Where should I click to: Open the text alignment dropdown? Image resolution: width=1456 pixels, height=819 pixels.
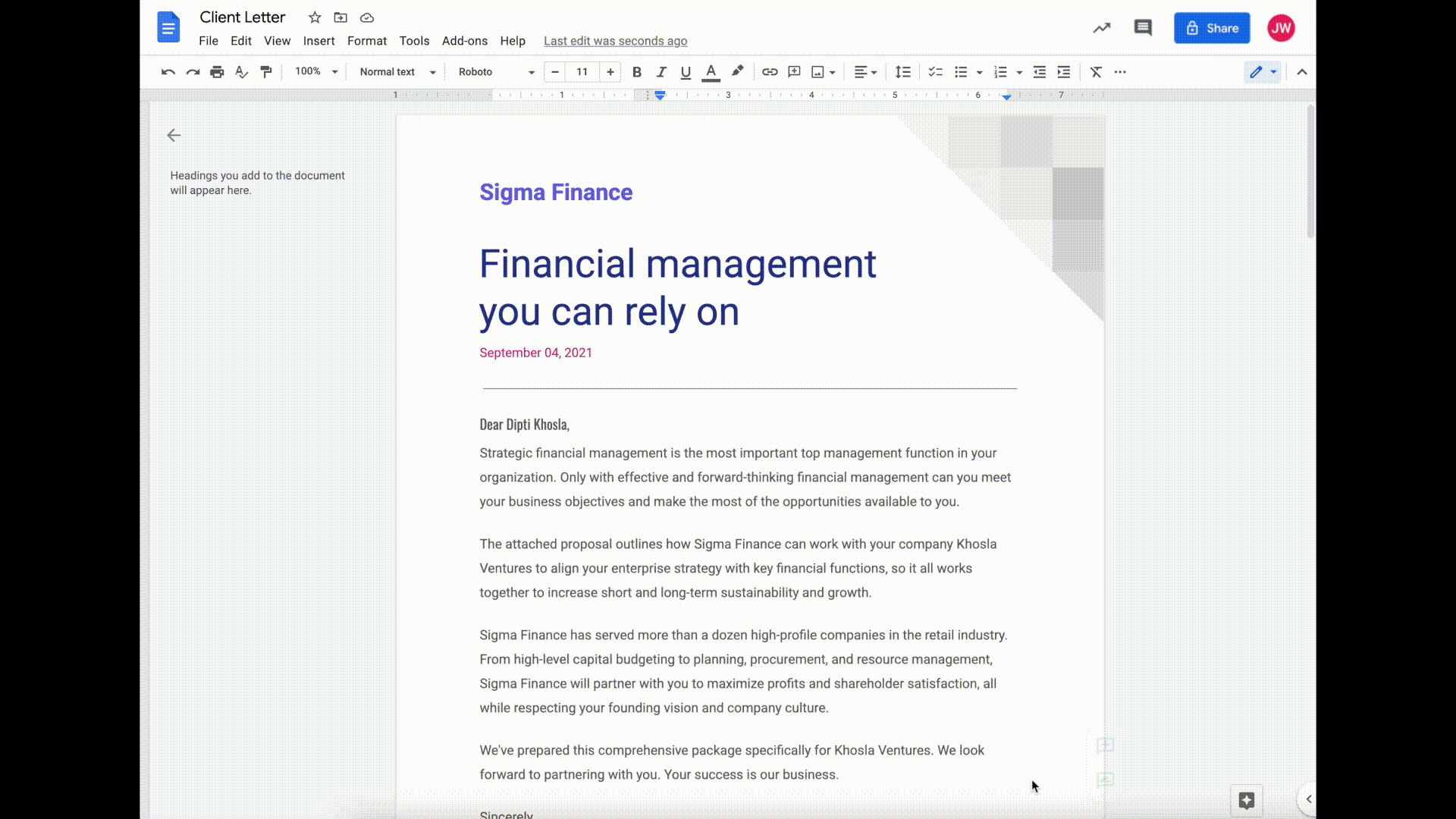[873, 72]
